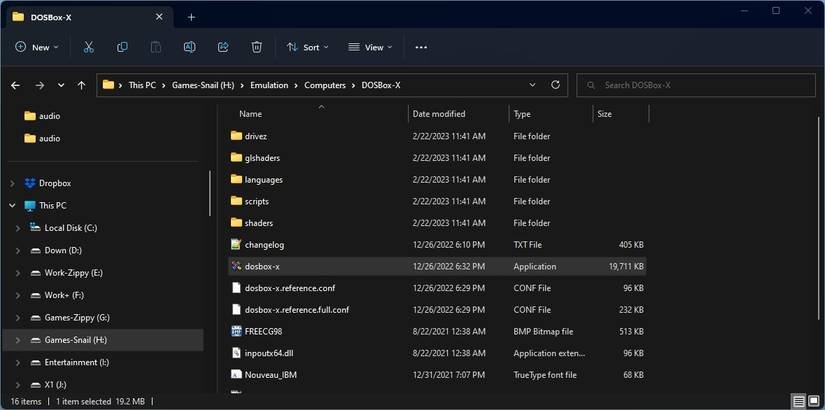The width and height of the screenshot is (825, 410).
Task: Open the New item menu
Action: (37, 47)
